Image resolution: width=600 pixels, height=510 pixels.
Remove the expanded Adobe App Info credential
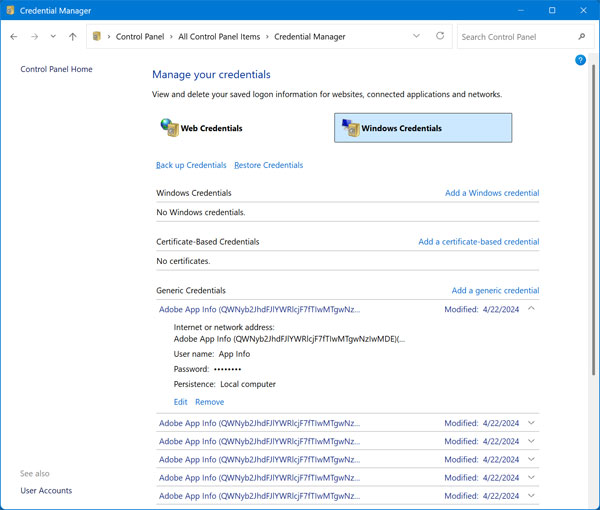(x=209, y=402)
